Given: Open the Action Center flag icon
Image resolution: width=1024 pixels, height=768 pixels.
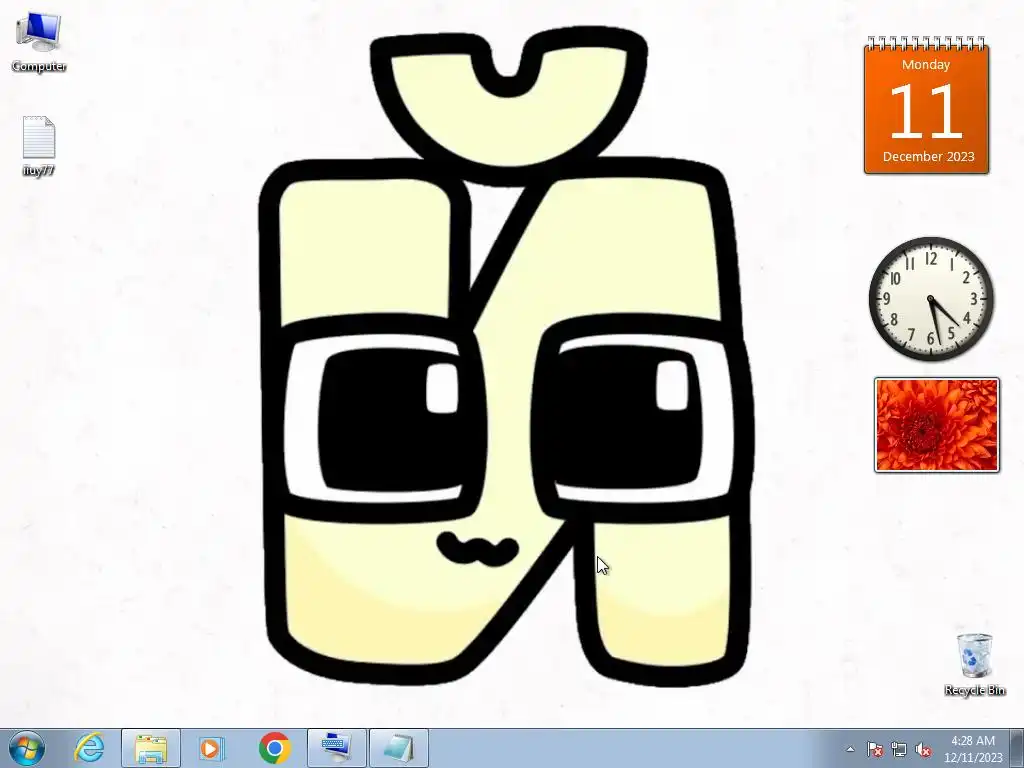Looking at the screenshot, I should [x=874, y=749].
